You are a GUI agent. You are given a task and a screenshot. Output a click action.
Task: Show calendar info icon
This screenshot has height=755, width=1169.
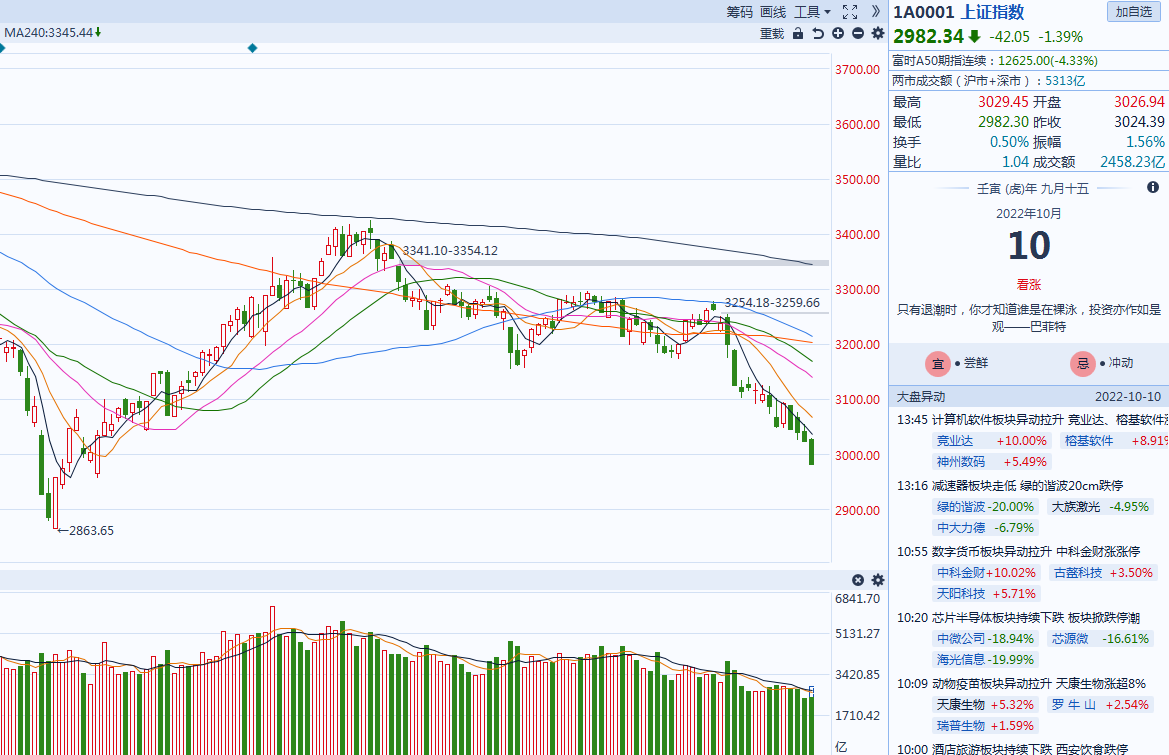point(1153,187)
